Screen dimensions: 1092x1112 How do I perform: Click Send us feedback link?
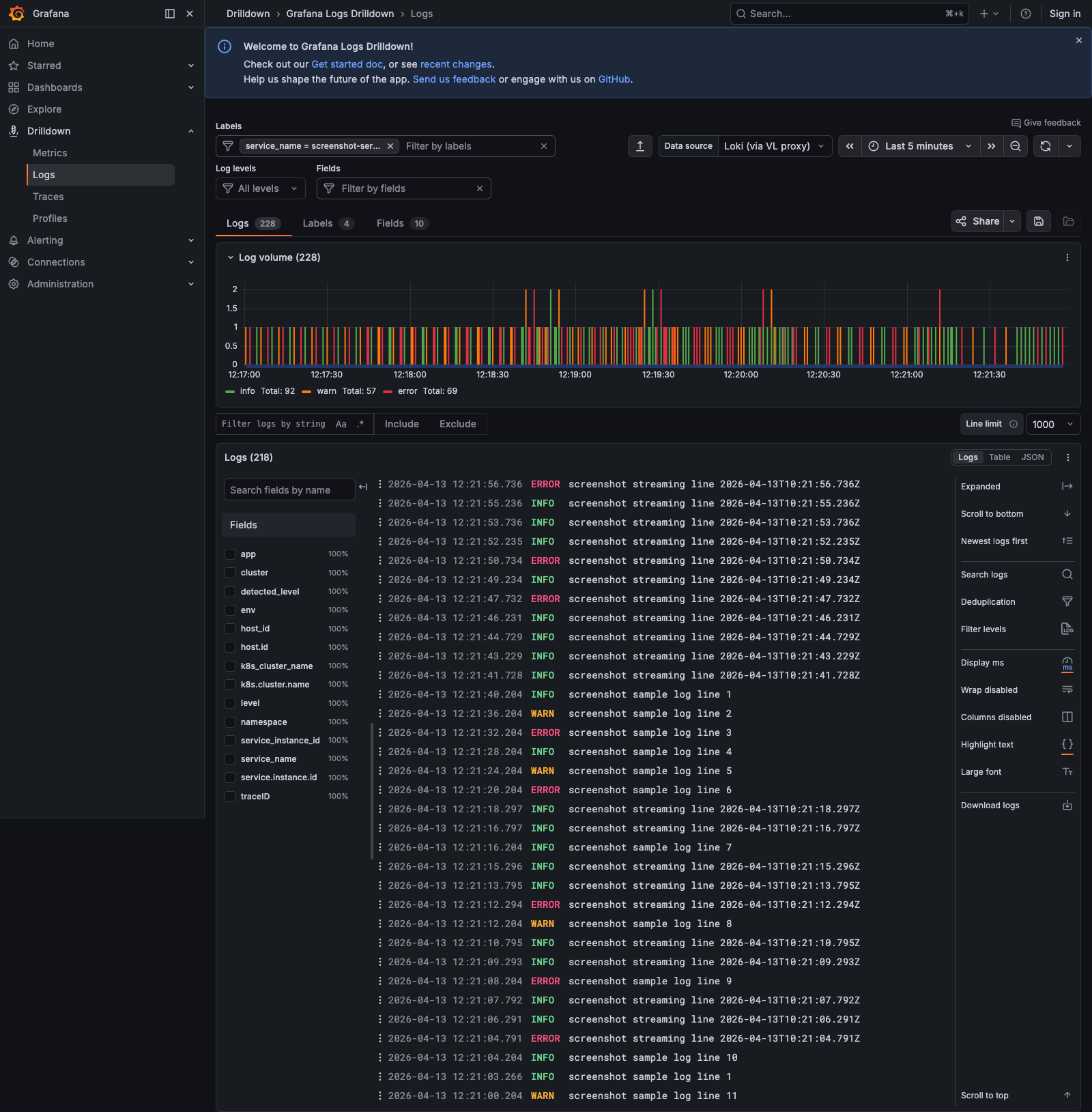454,79
